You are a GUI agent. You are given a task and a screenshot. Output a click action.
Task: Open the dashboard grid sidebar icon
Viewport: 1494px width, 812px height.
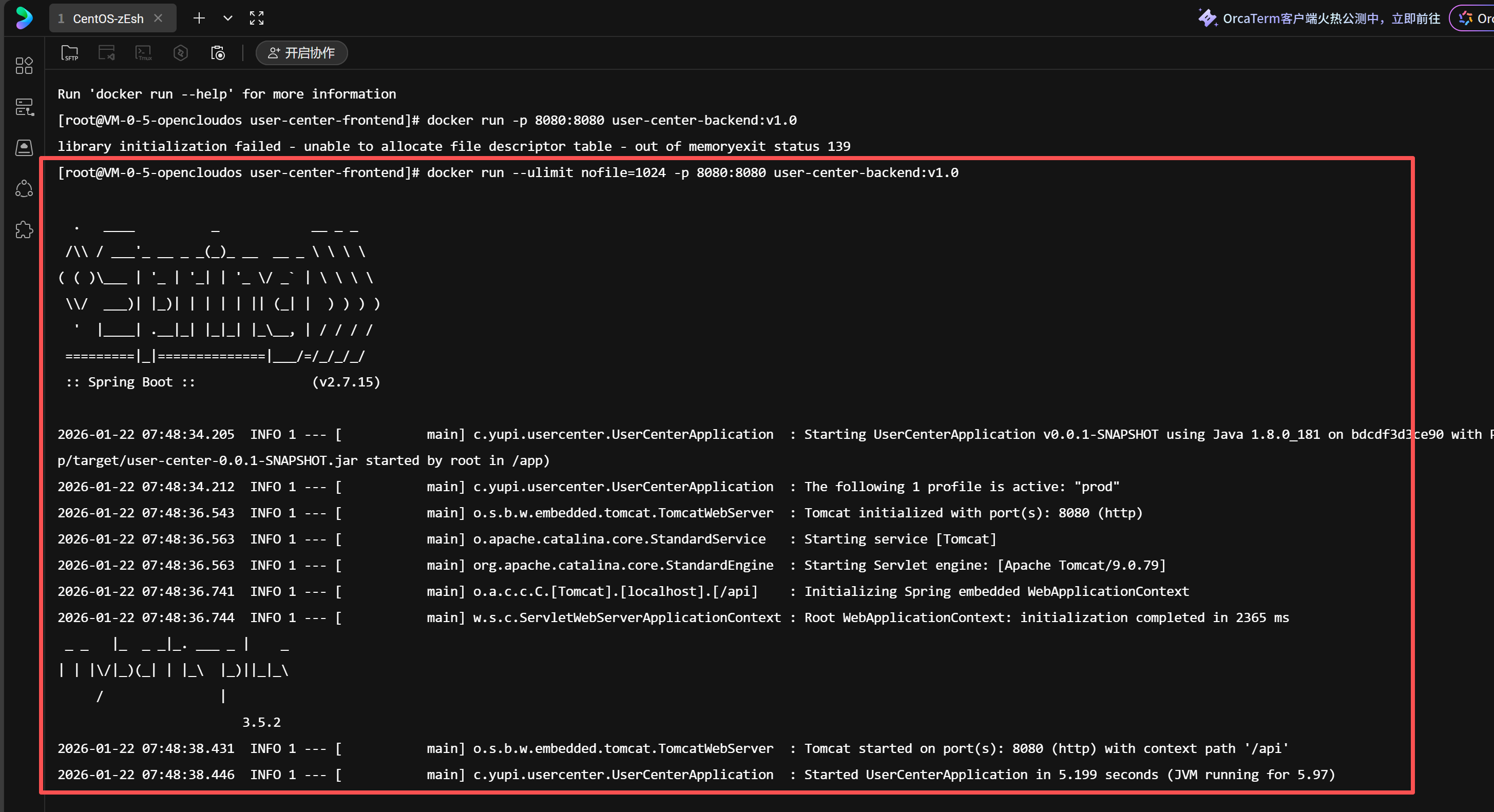24,66
